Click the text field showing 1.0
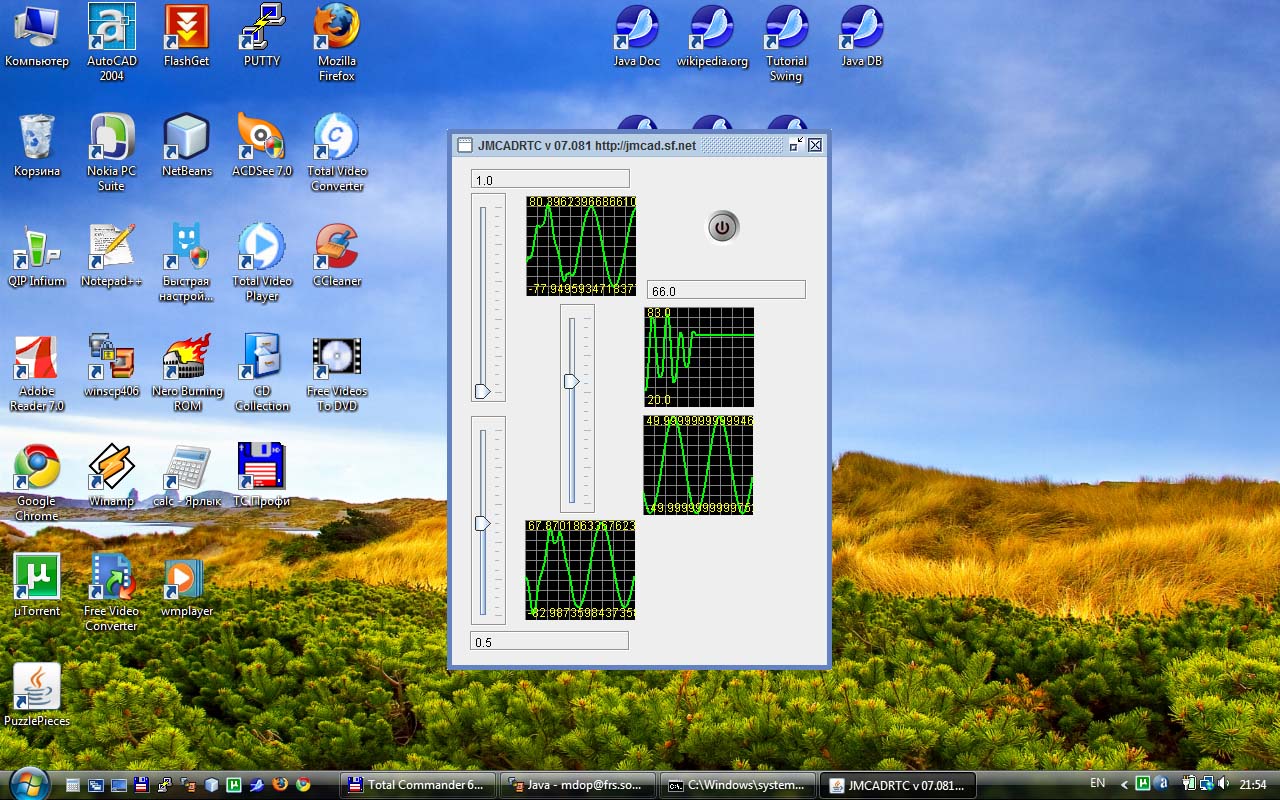Image resolution: width=1280 pixels, height=800 pixels. pyautogui.click(x=550, y=180)
